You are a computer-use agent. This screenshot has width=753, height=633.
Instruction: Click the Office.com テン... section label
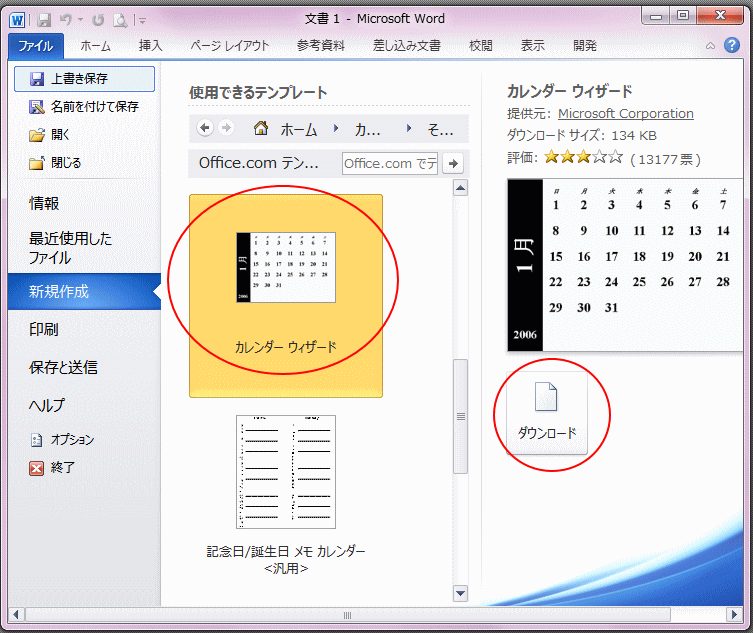[x=259, y=163]
